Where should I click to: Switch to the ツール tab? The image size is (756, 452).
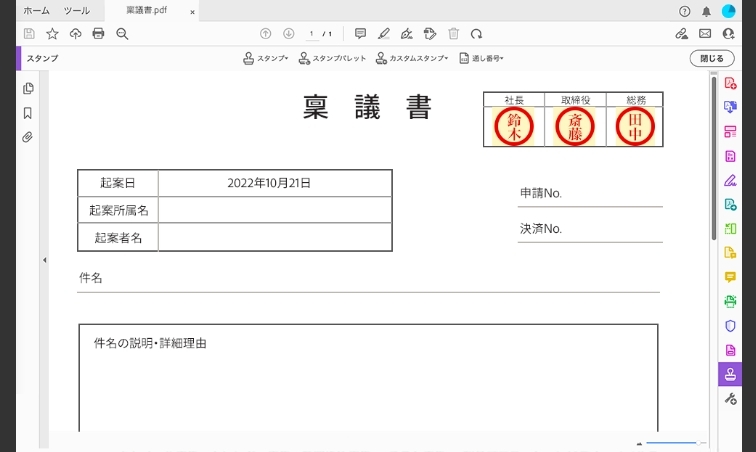(x=77, y=11)
